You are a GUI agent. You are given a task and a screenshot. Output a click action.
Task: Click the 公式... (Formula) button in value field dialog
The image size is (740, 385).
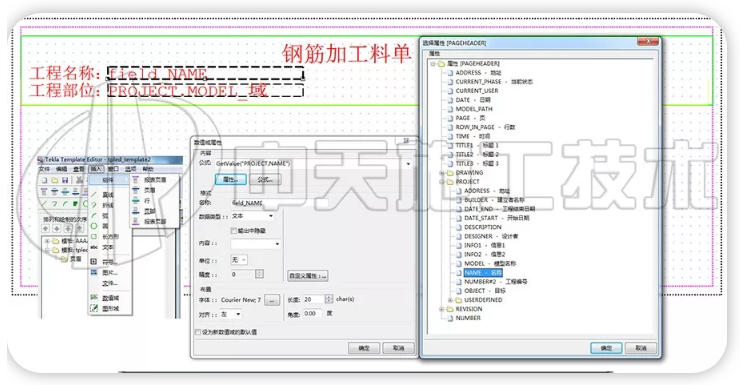coord(264,180)
